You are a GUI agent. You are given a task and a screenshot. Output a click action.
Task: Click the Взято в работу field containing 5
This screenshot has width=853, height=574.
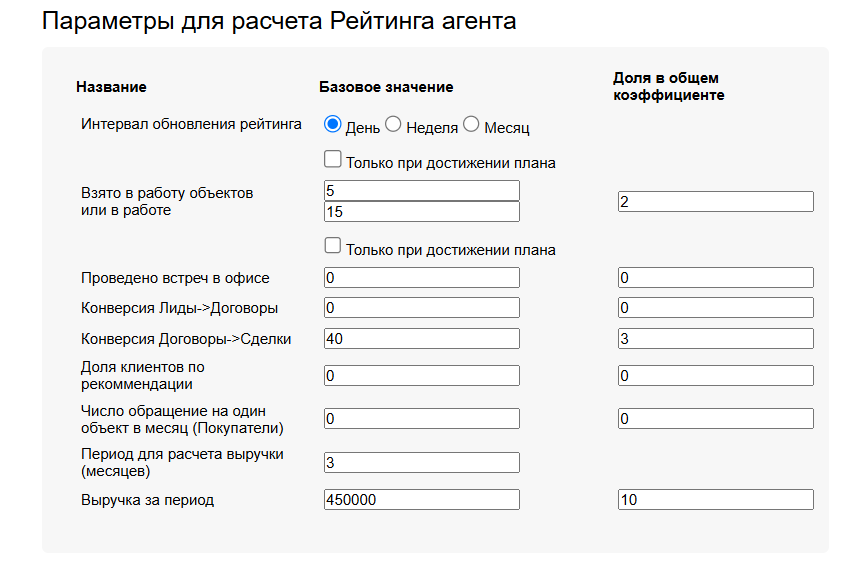[421, 190]
